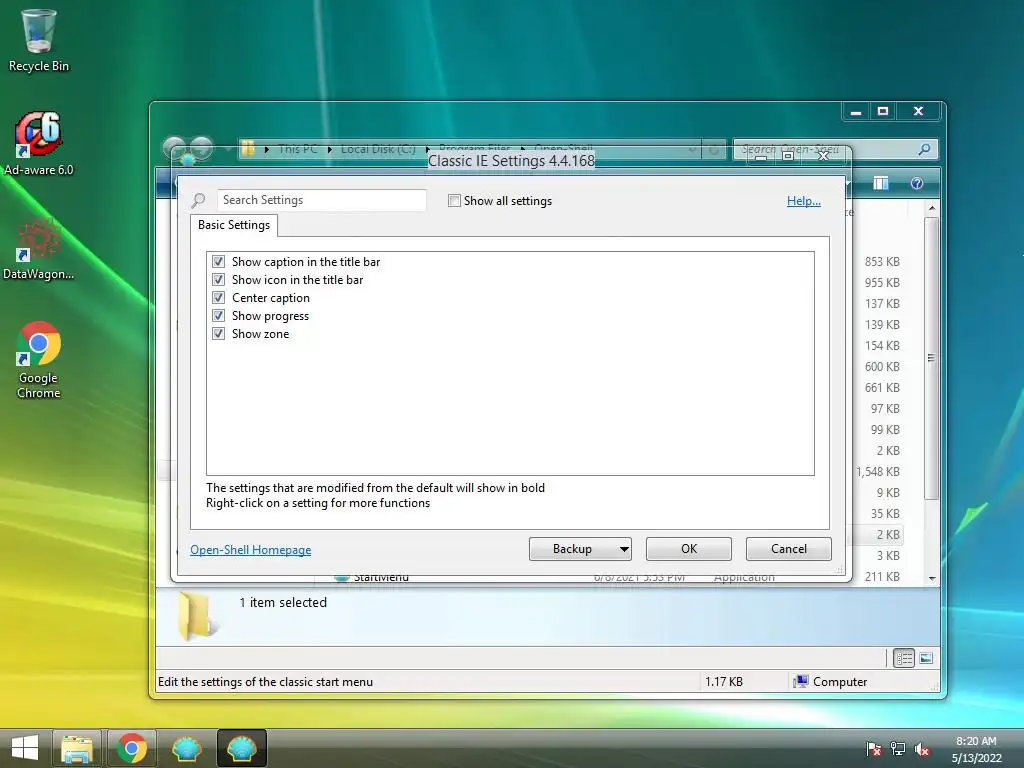The image size is (1024, 768).
Task: Uncheck Show caption in the title bar
Action: pyautogui.click(x=218, y=262)
